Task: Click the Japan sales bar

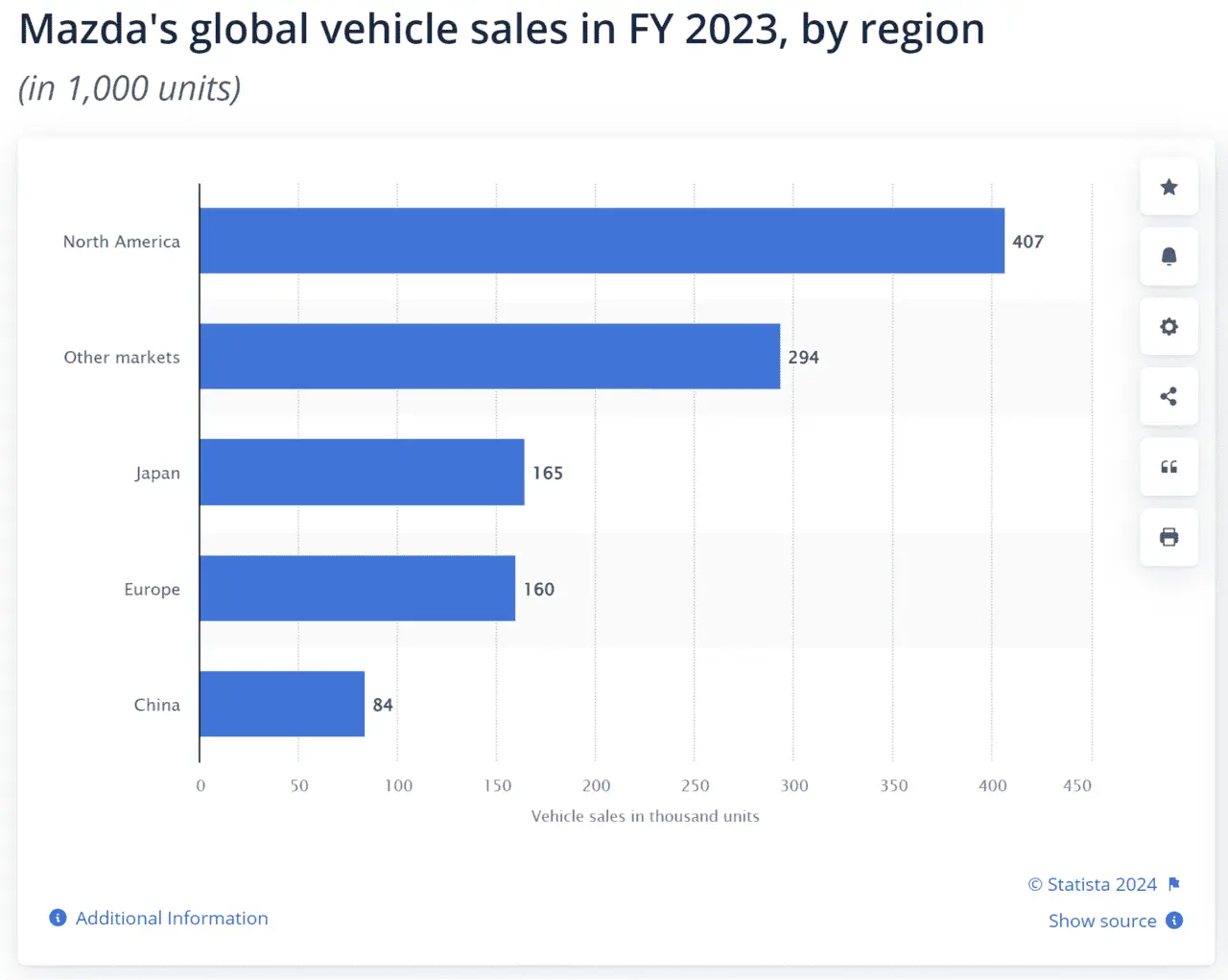Action: pyautogui.click(x=362, y=472)
